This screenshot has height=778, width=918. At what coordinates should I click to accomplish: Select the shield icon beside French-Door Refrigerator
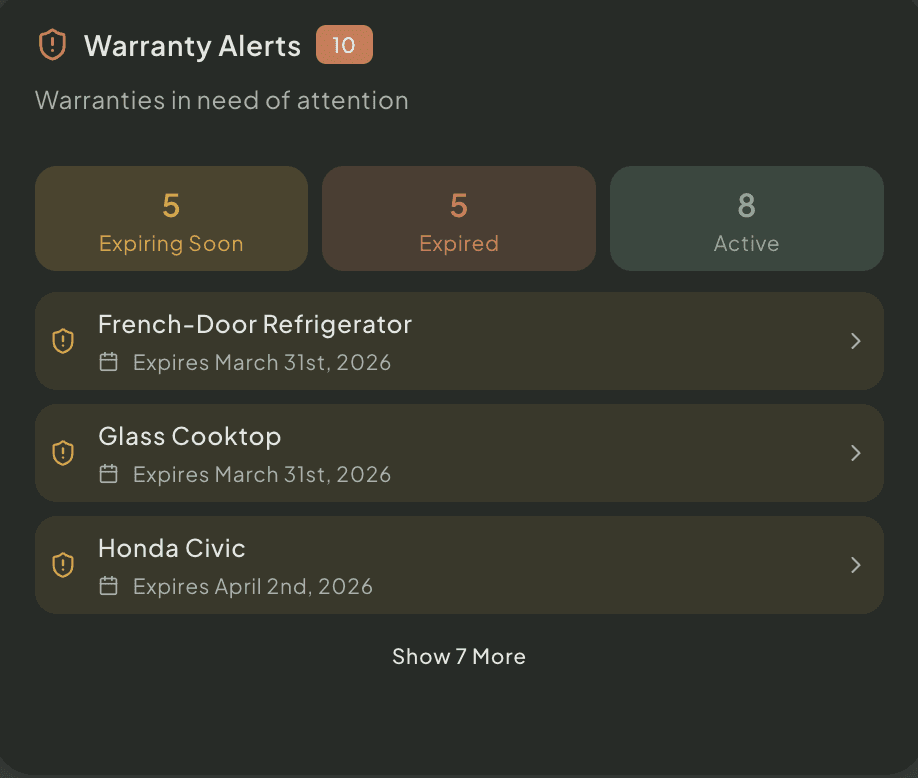pos(63,341)
